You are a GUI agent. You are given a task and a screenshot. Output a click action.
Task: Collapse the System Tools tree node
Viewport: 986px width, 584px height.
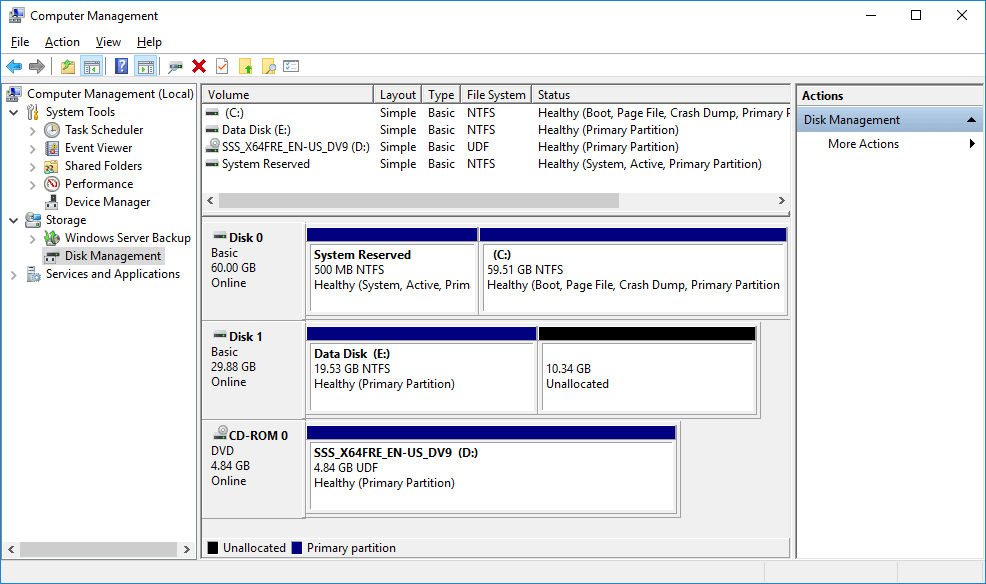pyautogui.click(x=14, y=113)
